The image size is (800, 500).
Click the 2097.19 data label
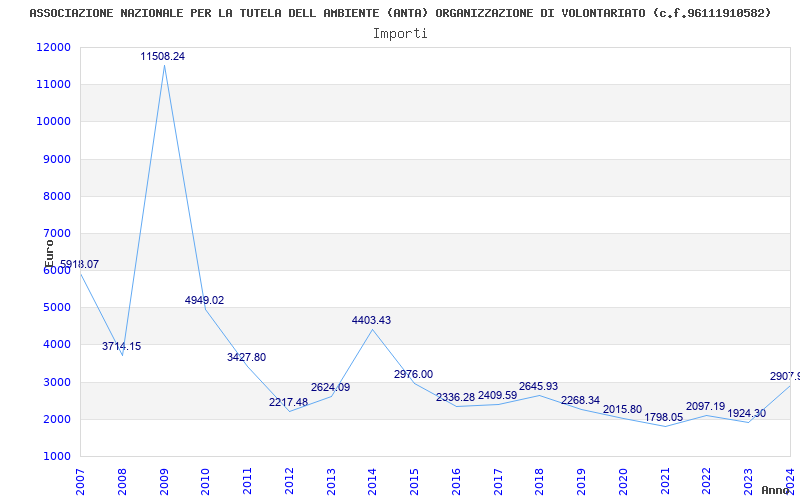(x=706, y=406)
